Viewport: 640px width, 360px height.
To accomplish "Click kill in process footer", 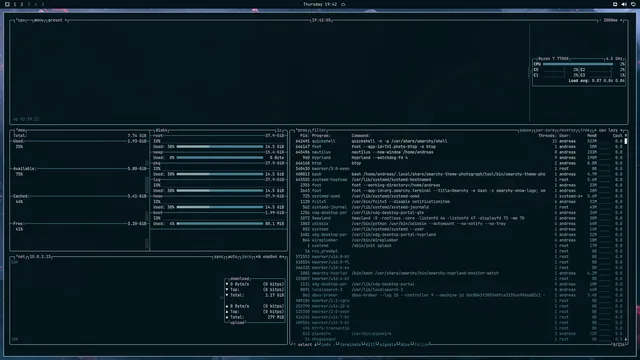I will click(370, 344).
